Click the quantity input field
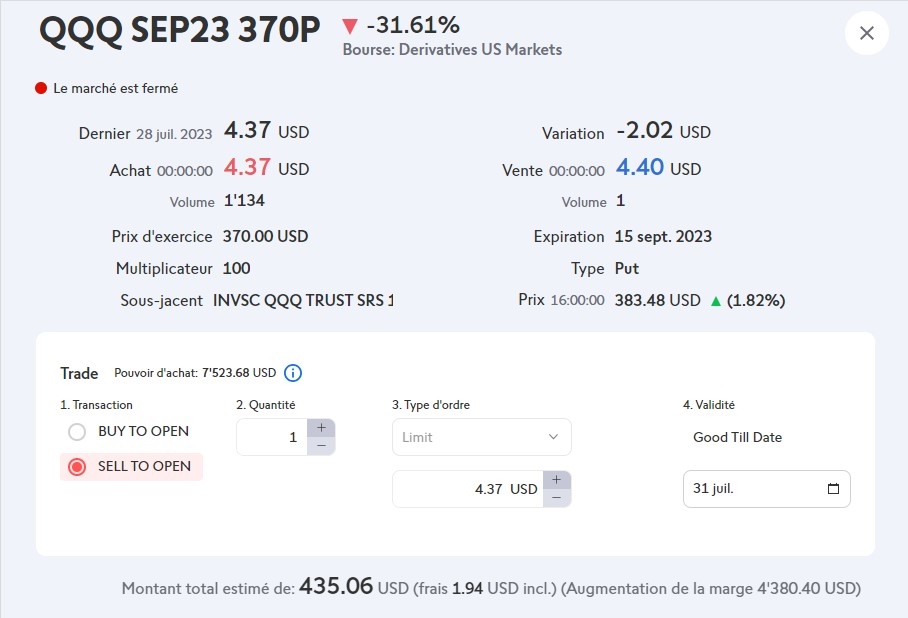 (x=272, y=437)
